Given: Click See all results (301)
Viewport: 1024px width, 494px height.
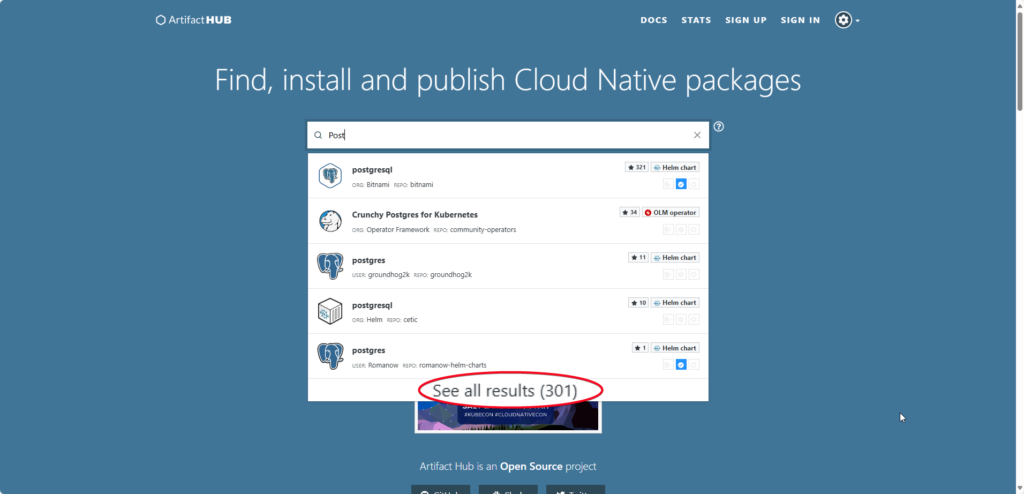Looking at the screenshot, I should 505,391.
